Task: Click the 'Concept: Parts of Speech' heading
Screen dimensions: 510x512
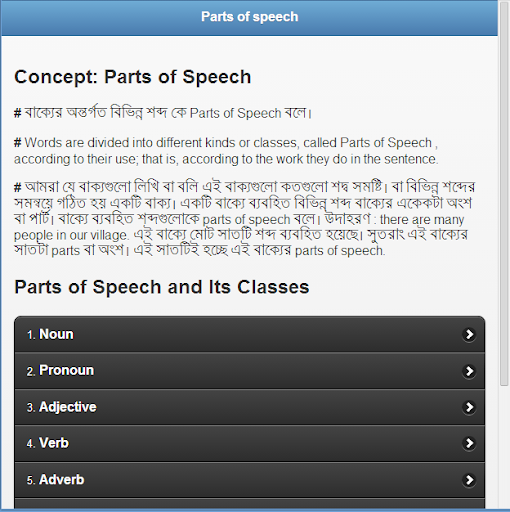Action: click(x=133, y=77)
